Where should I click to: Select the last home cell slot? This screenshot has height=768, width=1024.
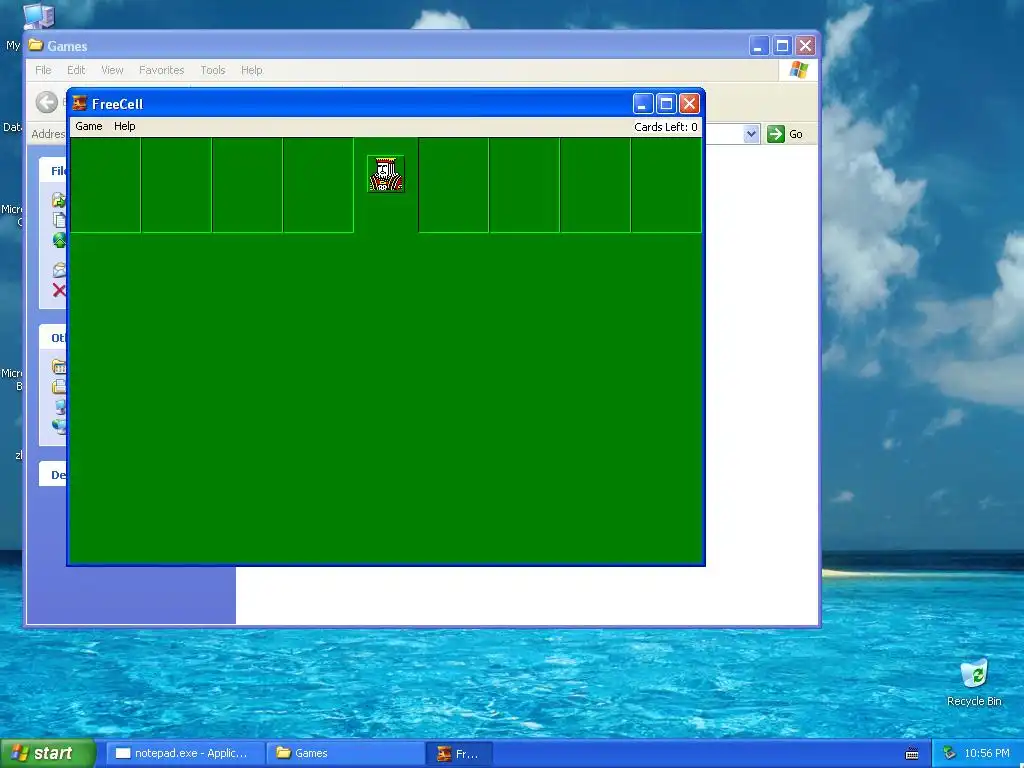coord(666,185)
